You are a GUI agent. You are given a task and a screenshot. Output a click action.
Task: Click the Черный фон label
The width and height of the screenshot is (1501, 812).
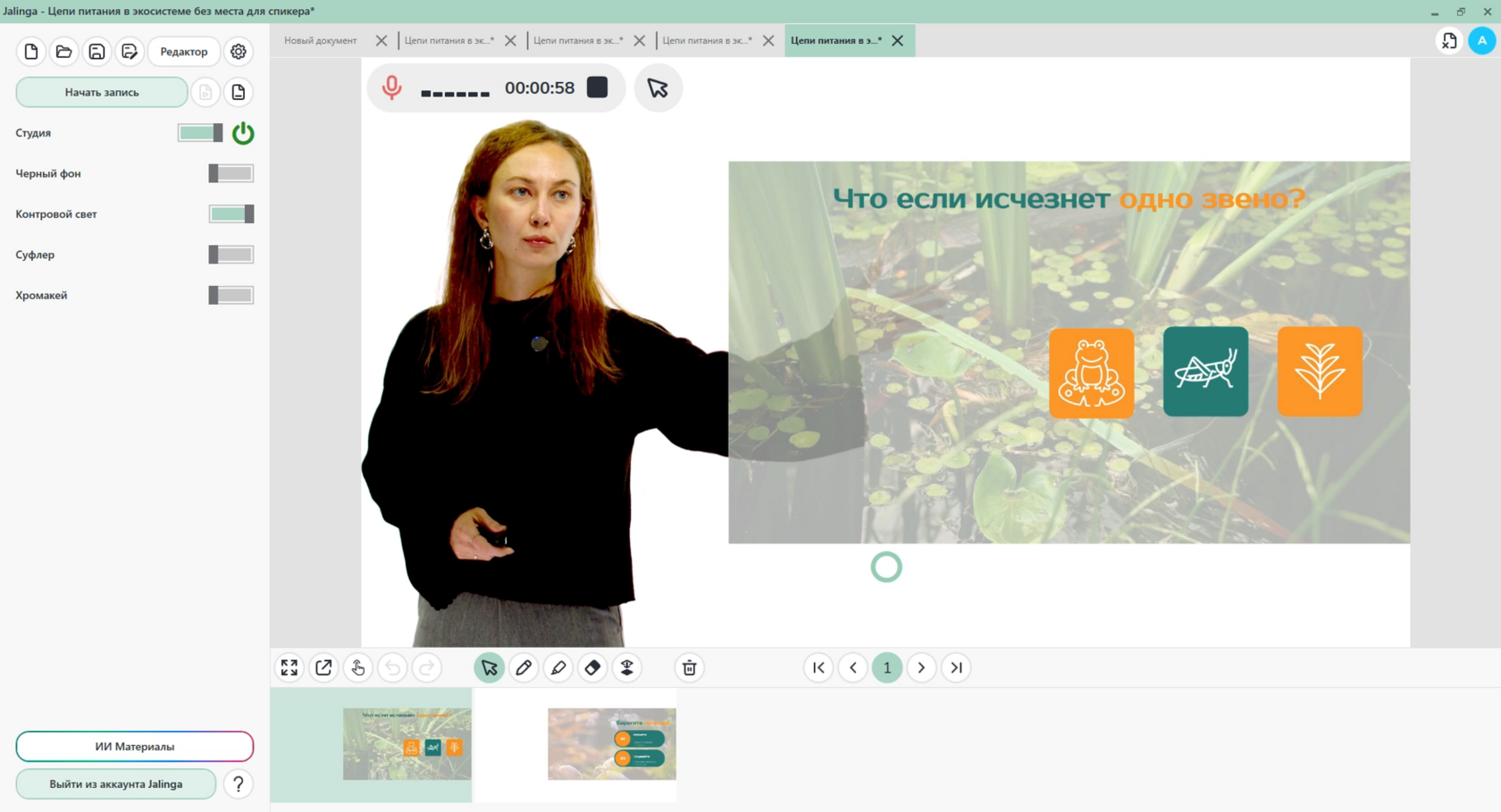(48, 173)
